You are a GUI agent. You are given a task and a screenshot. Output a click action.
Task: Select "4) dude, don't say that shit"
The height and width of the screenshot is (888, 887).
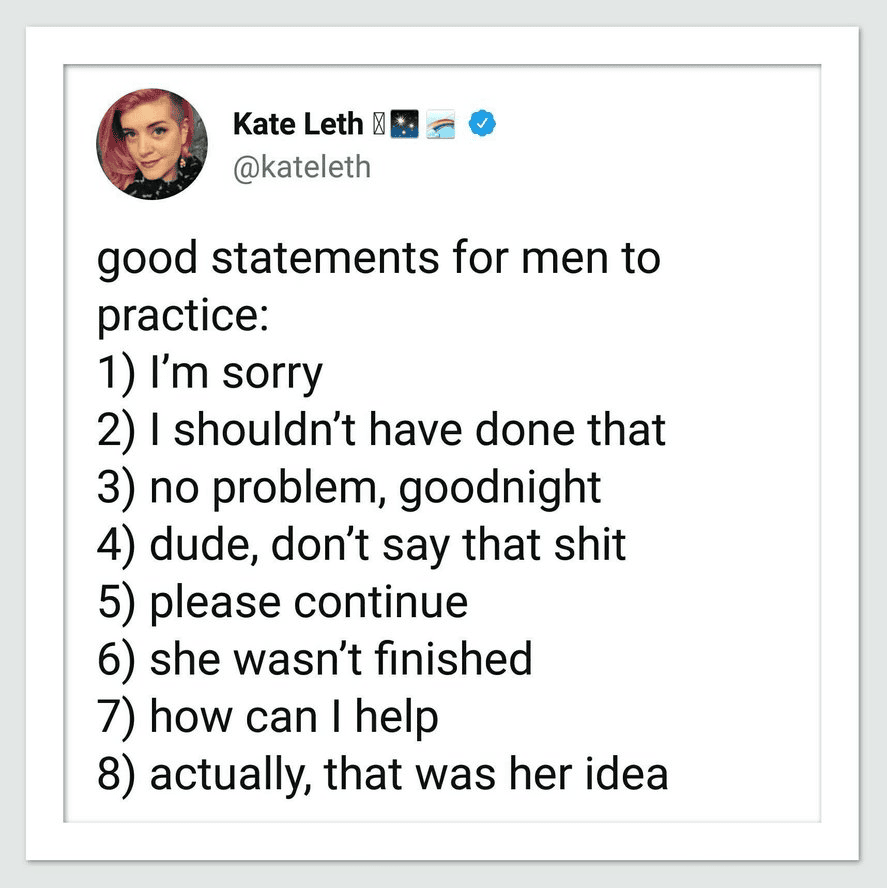pos(361,545)
